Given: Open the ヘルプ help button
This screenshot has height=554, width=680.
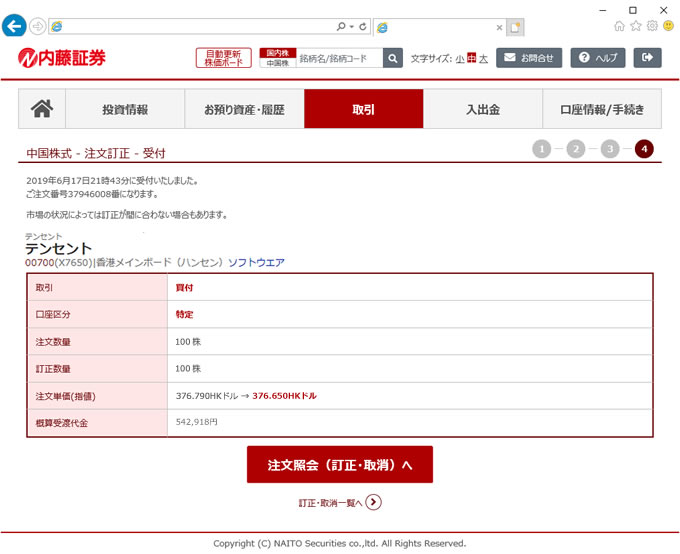Looking at the screenshot, I should click(x=598, y=58).
